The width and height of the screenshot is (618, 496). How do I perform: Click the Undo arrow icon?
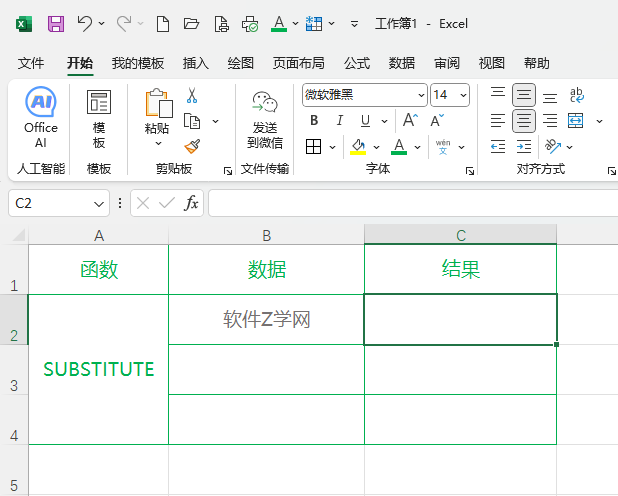tap(84, 24)
